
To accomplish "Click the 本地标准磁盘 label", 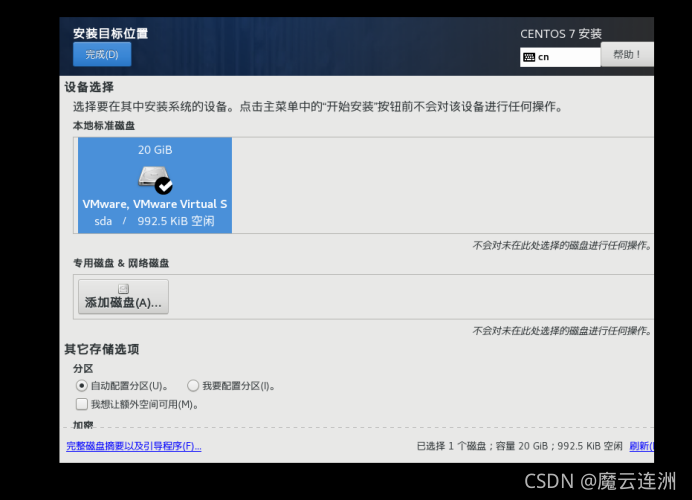I will (104, 126).
